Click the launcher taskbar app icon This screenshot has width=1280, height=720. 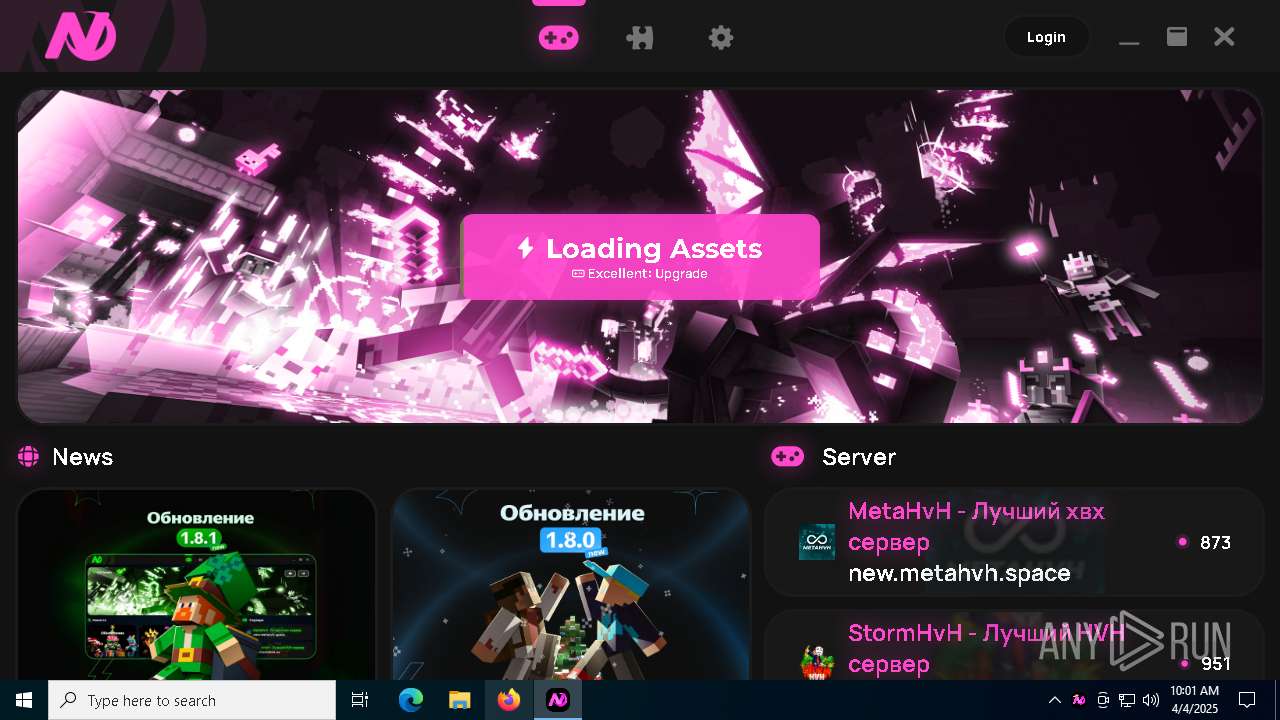[558, 700]
